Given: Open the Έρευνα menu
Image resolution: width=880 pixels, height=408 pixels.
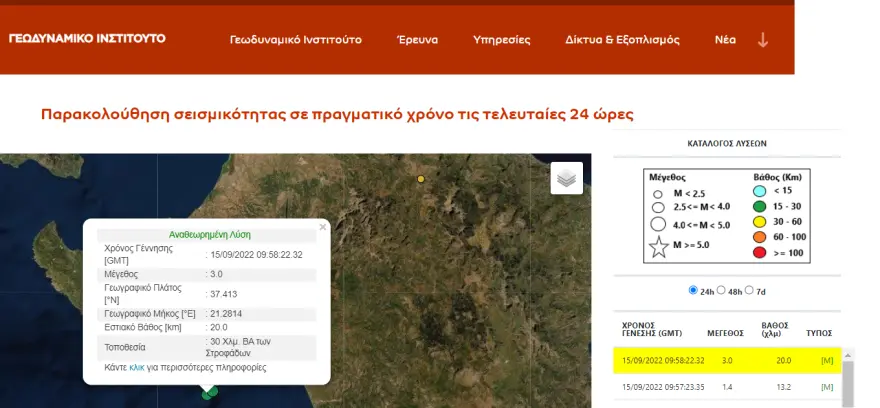Looking at the screenshot, I should (417, 40).
